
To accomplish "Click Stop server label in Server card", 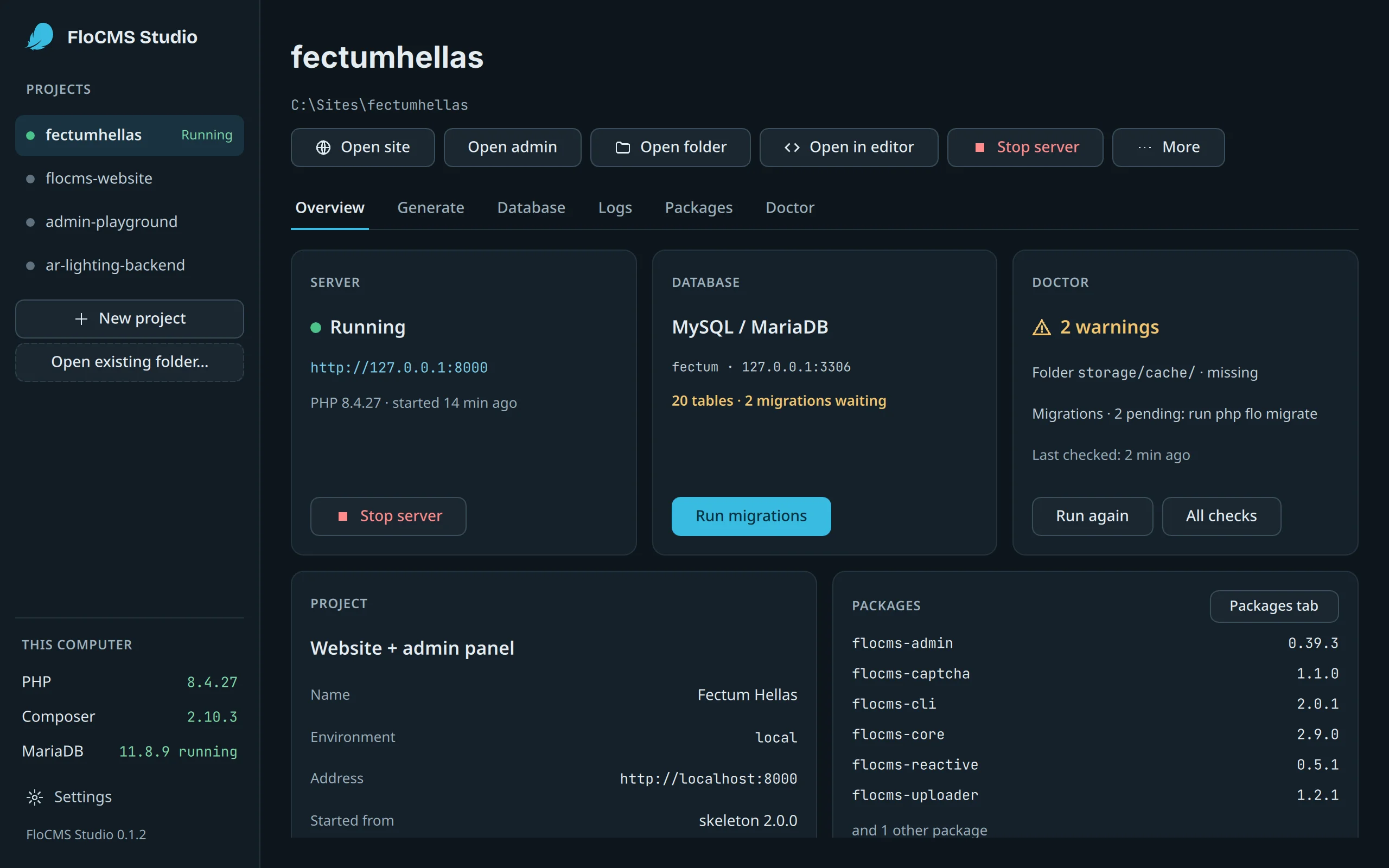I will (401, 516).
